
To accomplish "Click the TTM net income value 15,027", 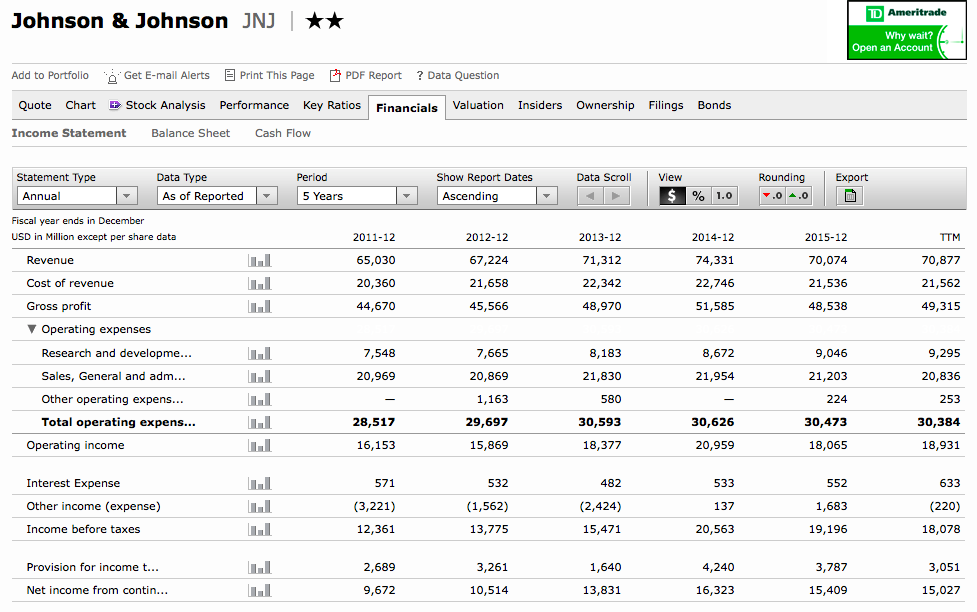I will coord(941,591).
